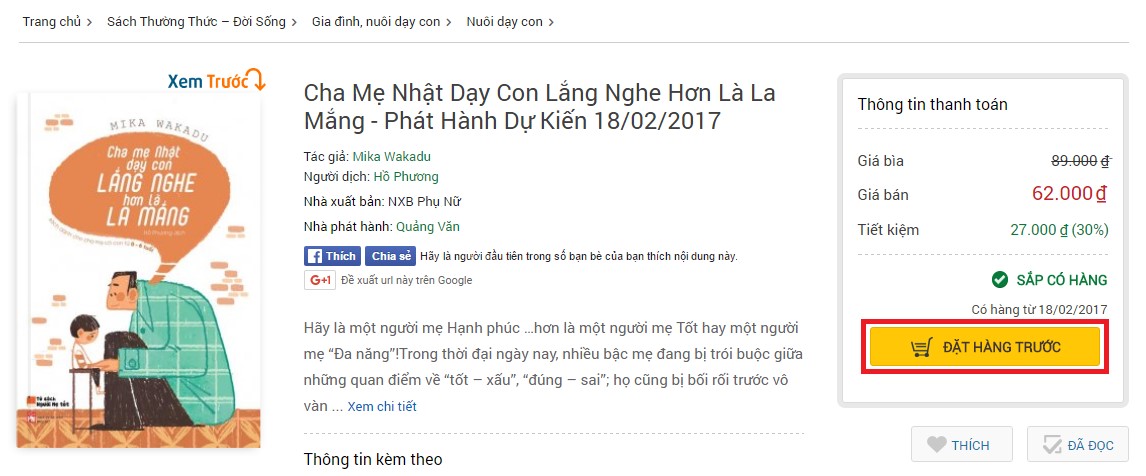Click the heart THÍCH button

pyautogui.click(x=962, y=445)
